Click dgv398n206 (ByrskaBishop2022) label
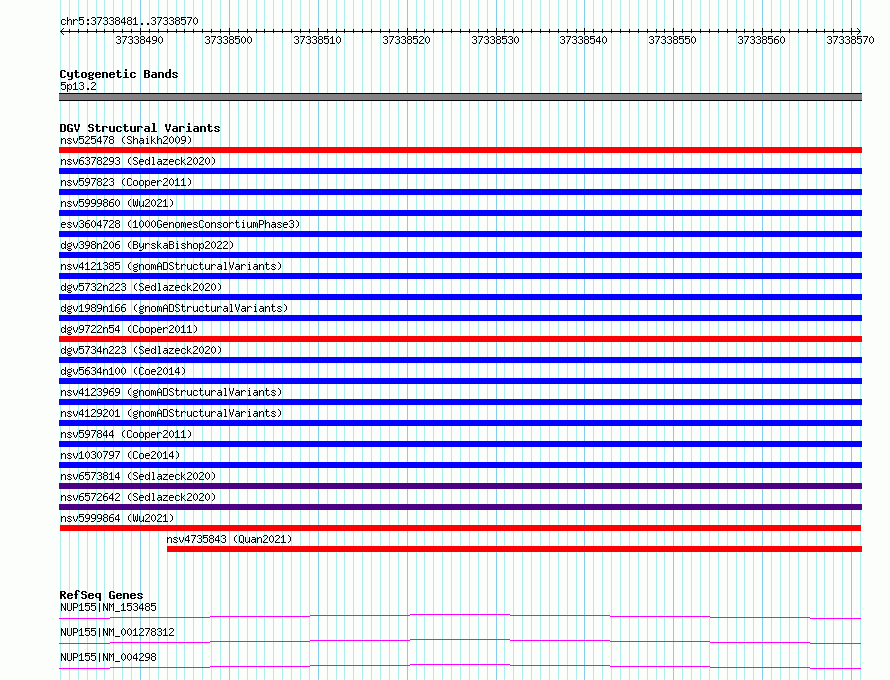890x680 pixels. pos(147,245)
